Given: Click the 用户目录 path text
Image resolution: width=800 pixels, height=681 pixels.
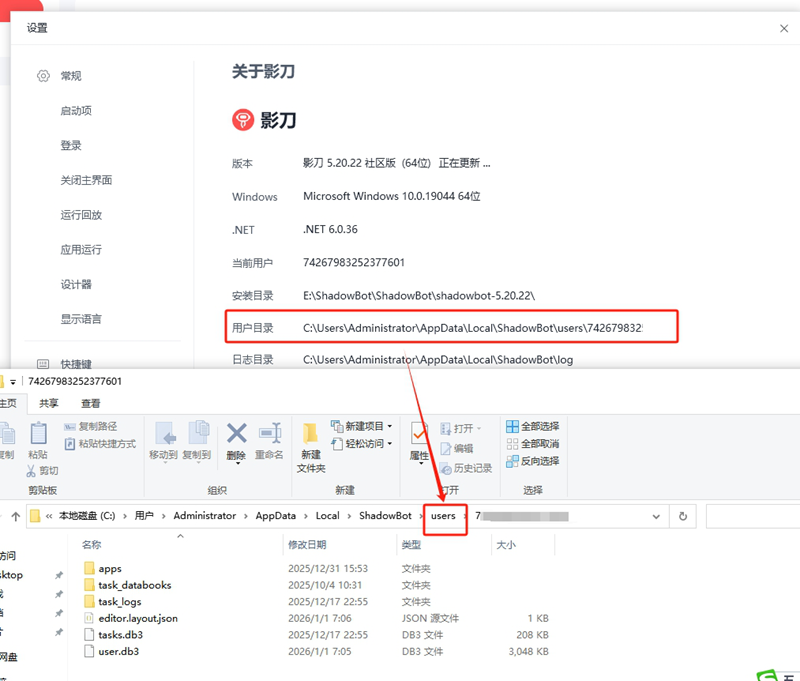Looking at the screenshot, I should point(472,328).
